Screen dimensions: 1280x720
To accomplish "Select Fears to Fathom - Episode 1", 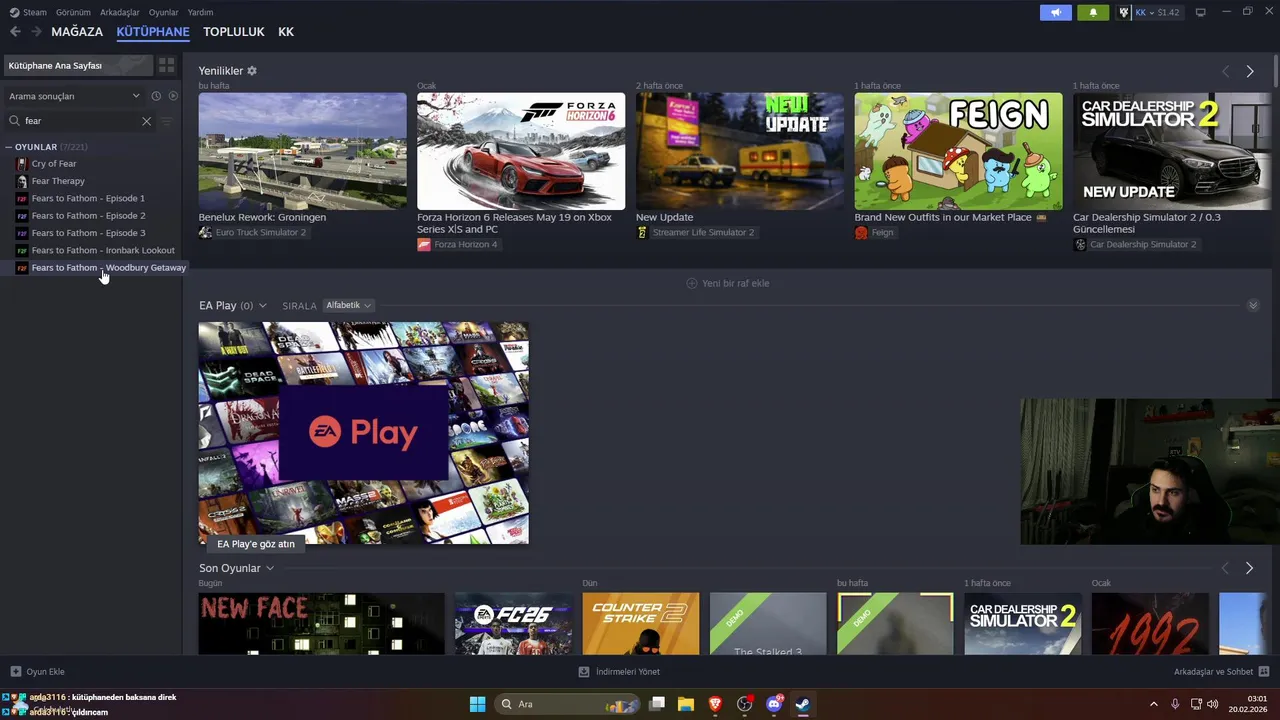I will [88, 198].
